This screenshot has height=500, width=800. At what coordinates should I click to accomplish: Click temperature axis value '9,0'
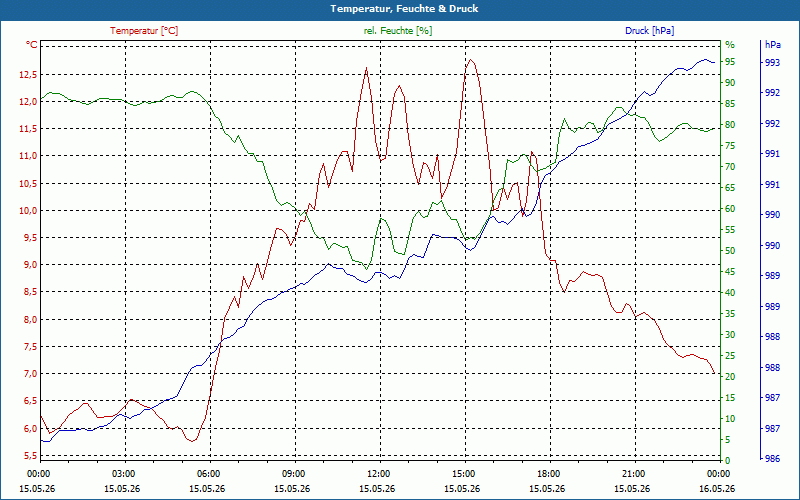30,264
